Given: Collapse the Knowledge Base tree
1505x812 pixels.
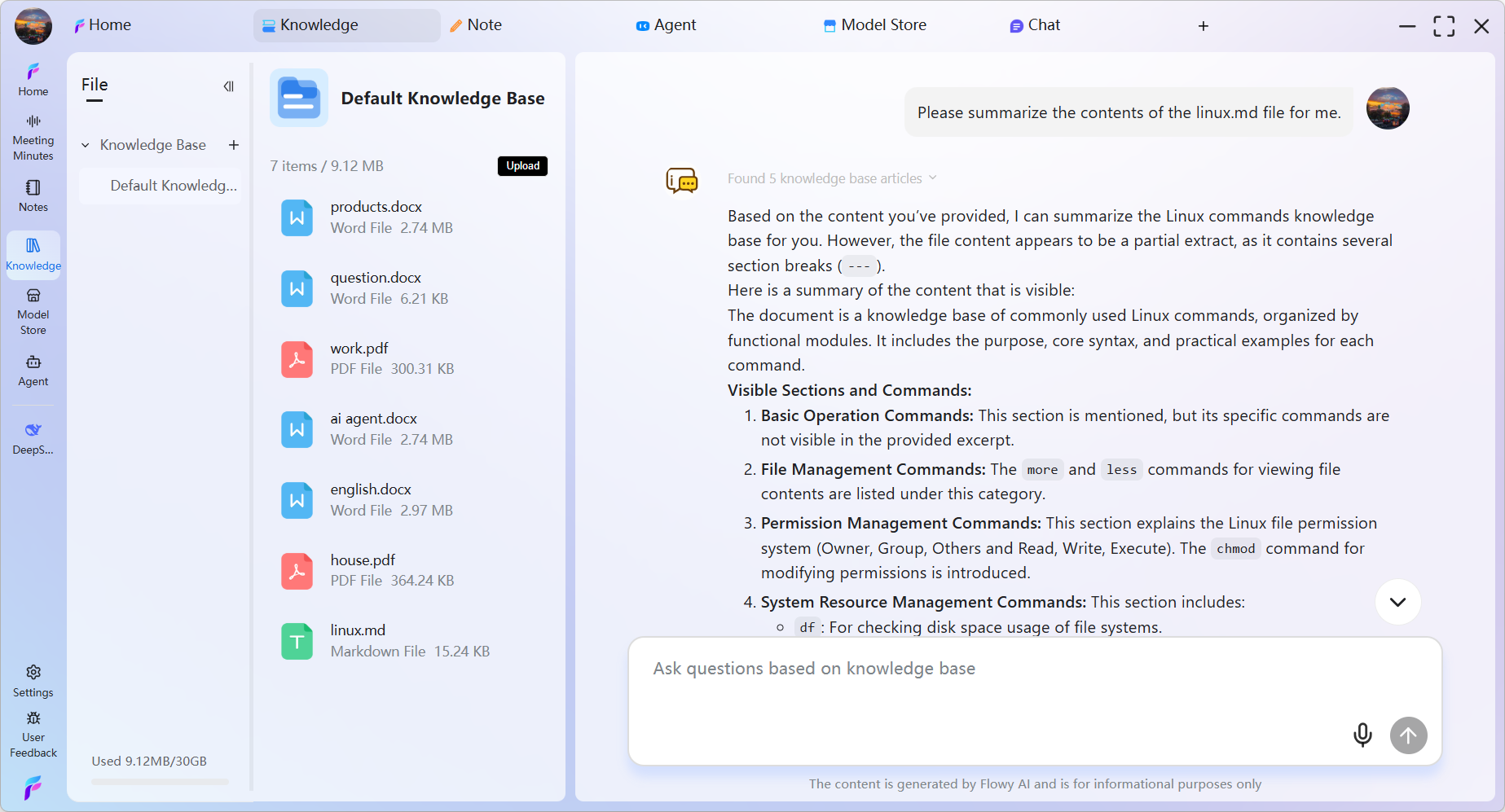Looking at the screenshot, I should coord(86,145).
